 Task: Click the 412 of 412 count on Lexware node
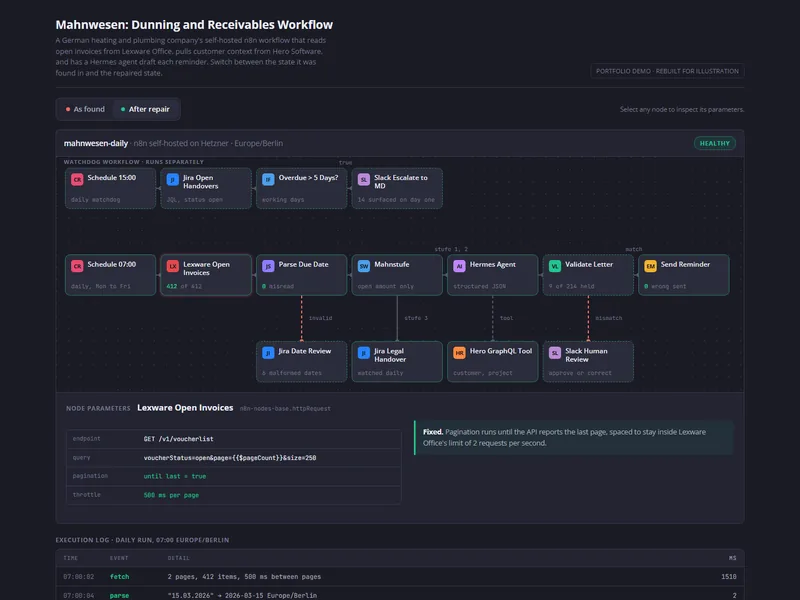(184, 286)
